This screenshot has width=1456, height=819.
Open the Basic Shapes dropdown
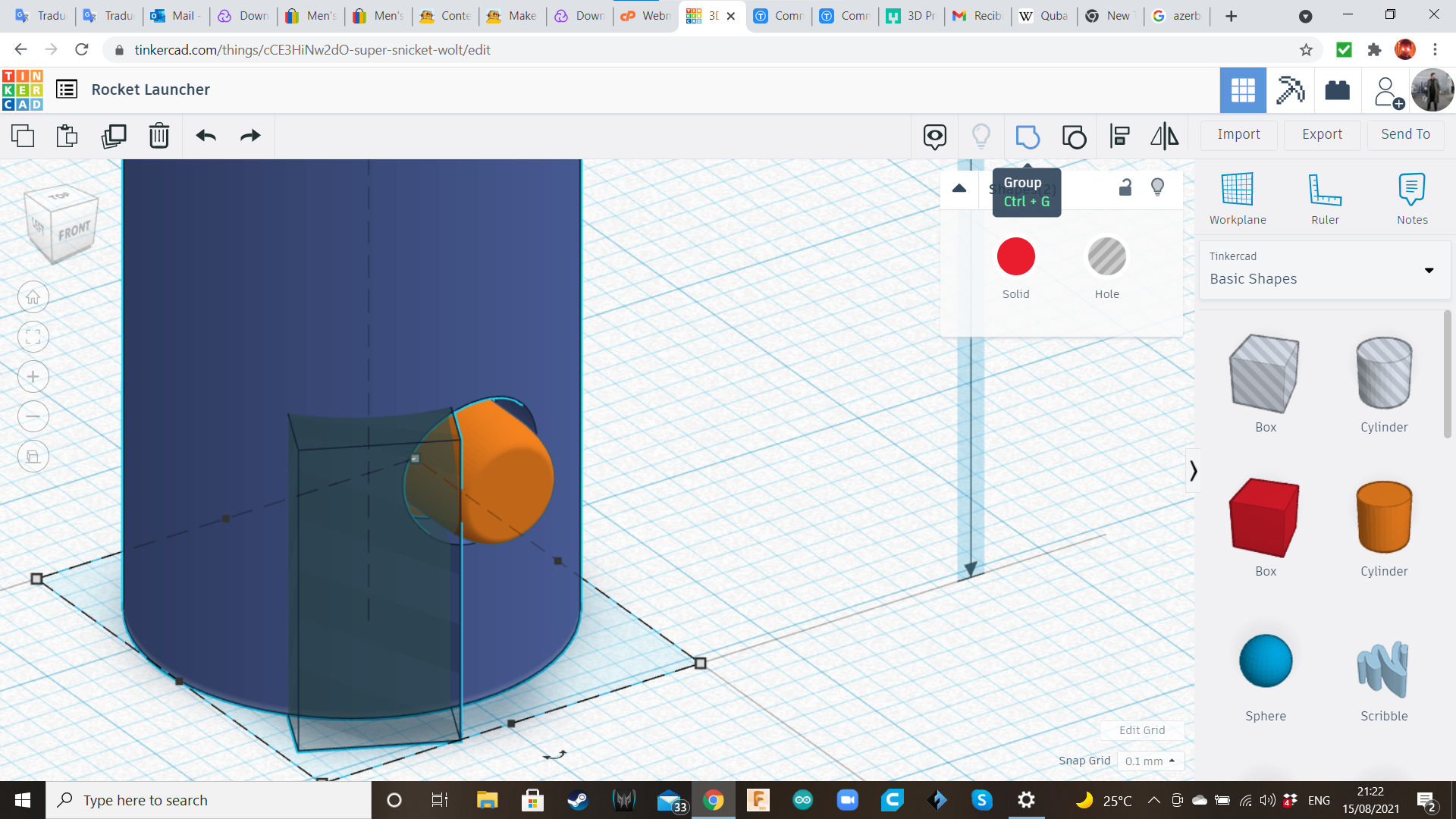point(1429,270)
